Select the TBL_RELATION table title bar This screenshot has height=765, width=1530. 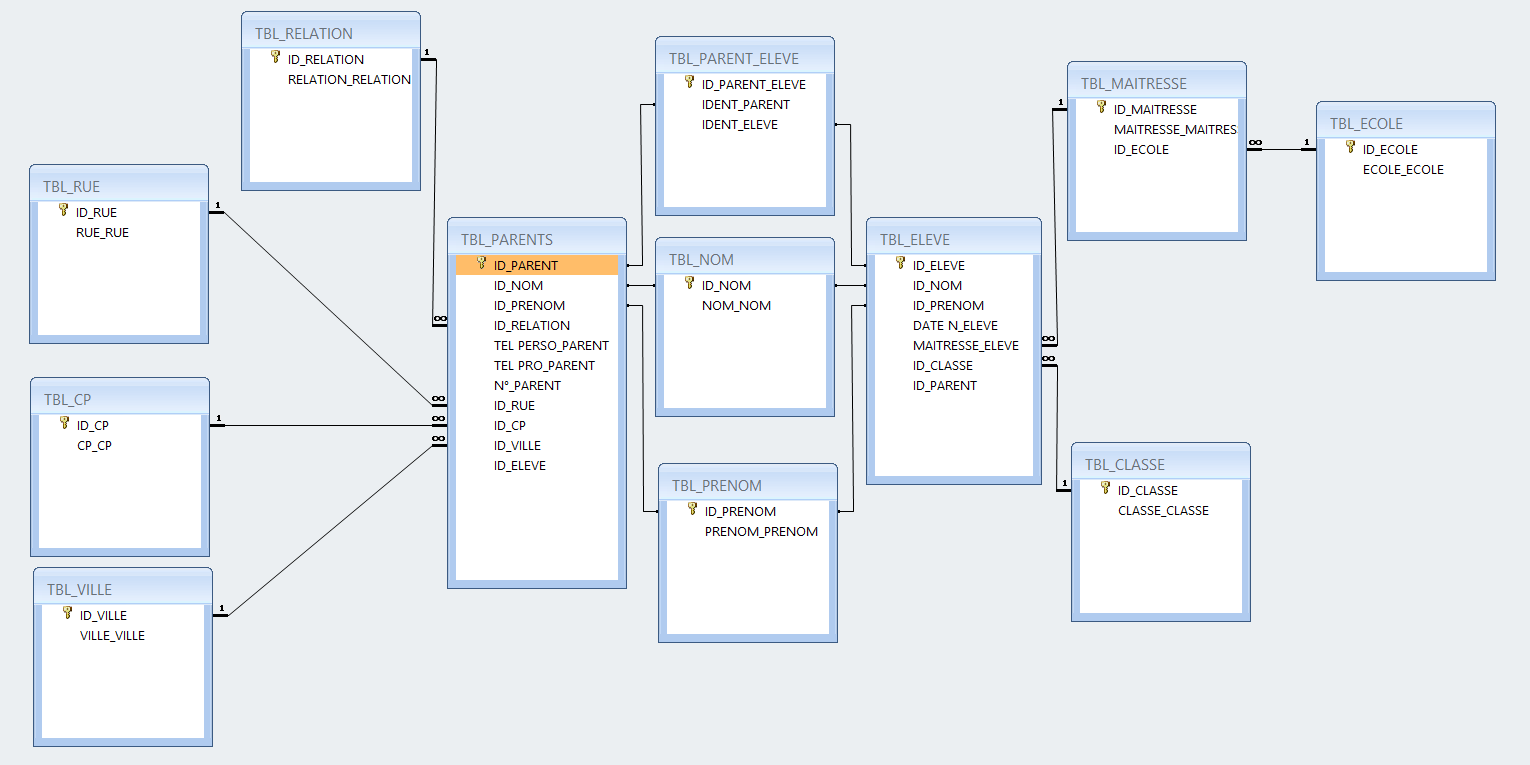331,33
